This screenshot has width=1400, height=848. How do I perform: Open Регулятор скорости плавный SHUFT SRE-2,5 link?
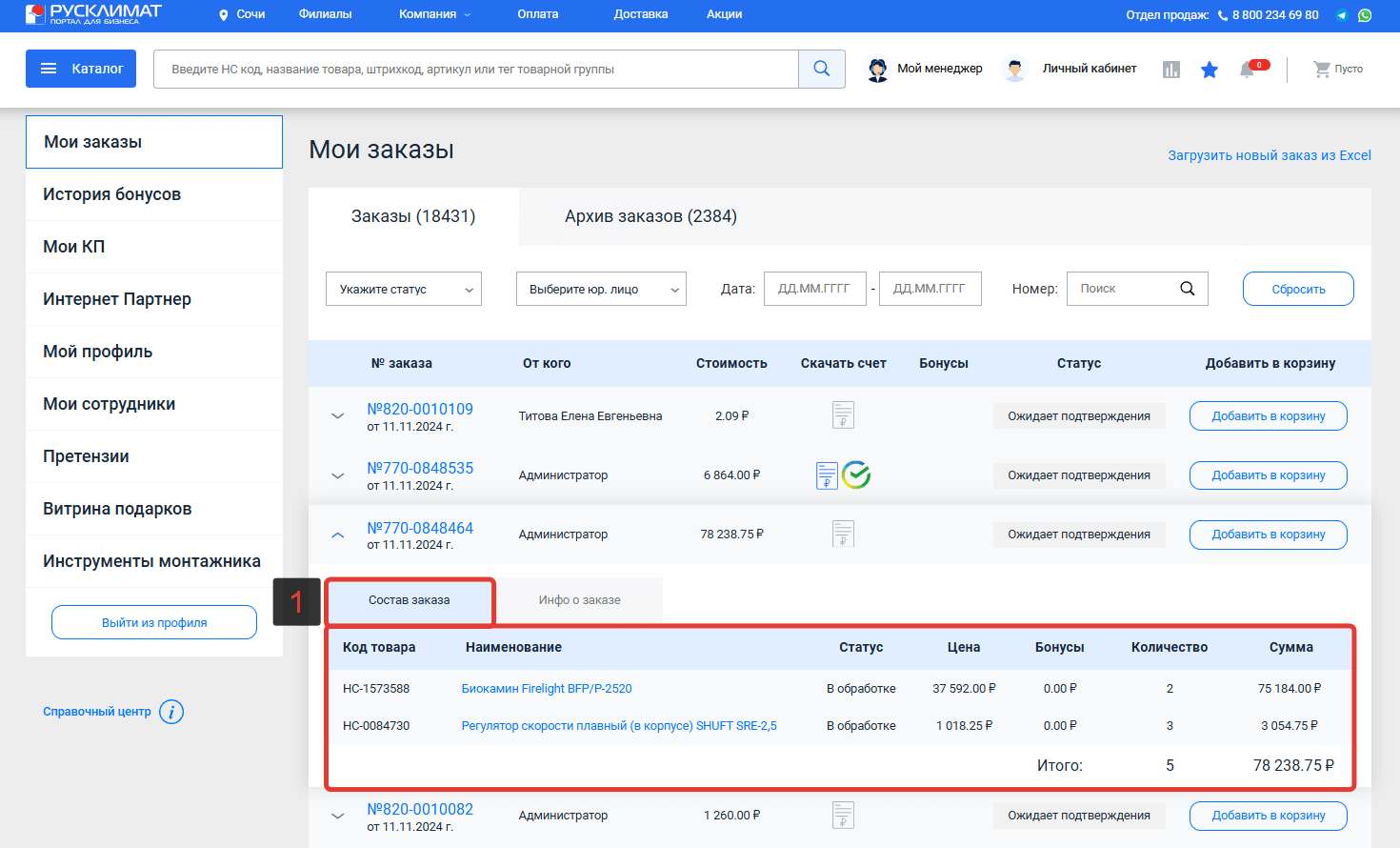click(x=619, y=726)
